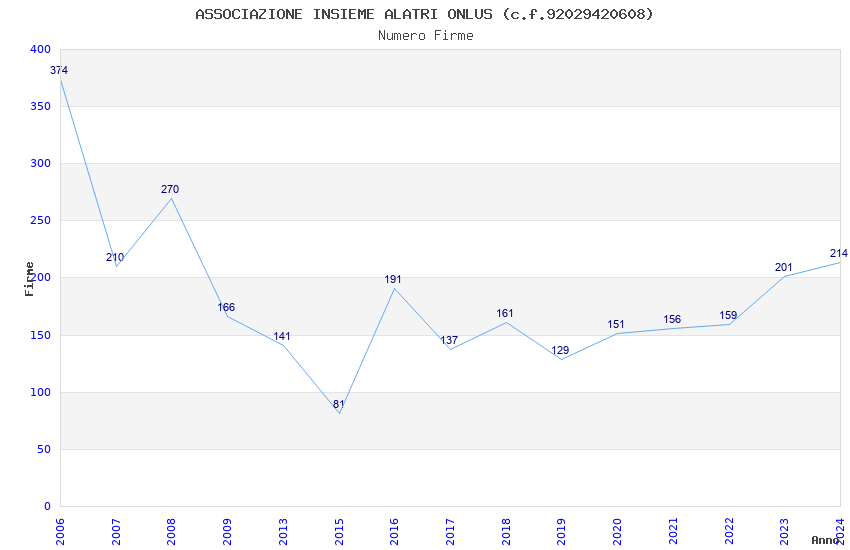The height and width of the screenshot is (550, 850).
Task: Click the x-axis year label 2019
Action: 562,532
